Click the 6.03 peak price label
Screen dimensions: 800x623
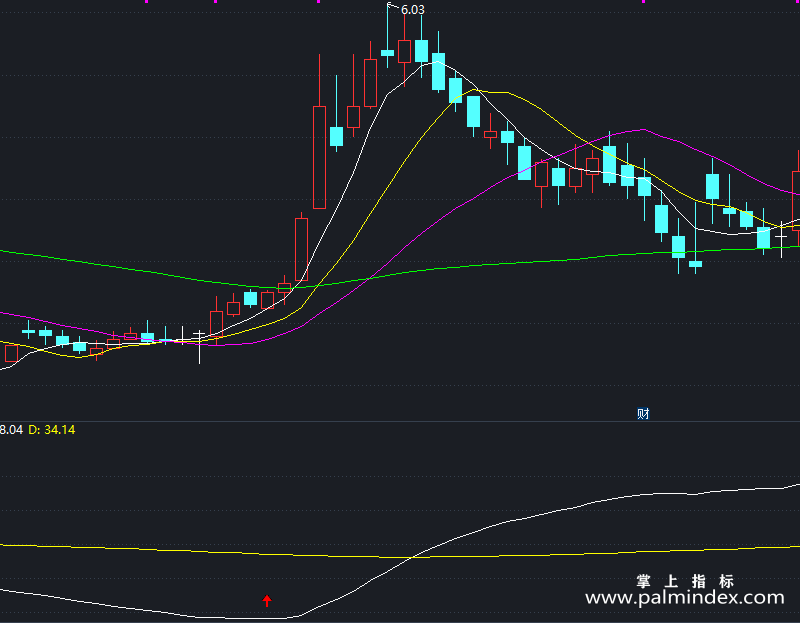[412, 10]
